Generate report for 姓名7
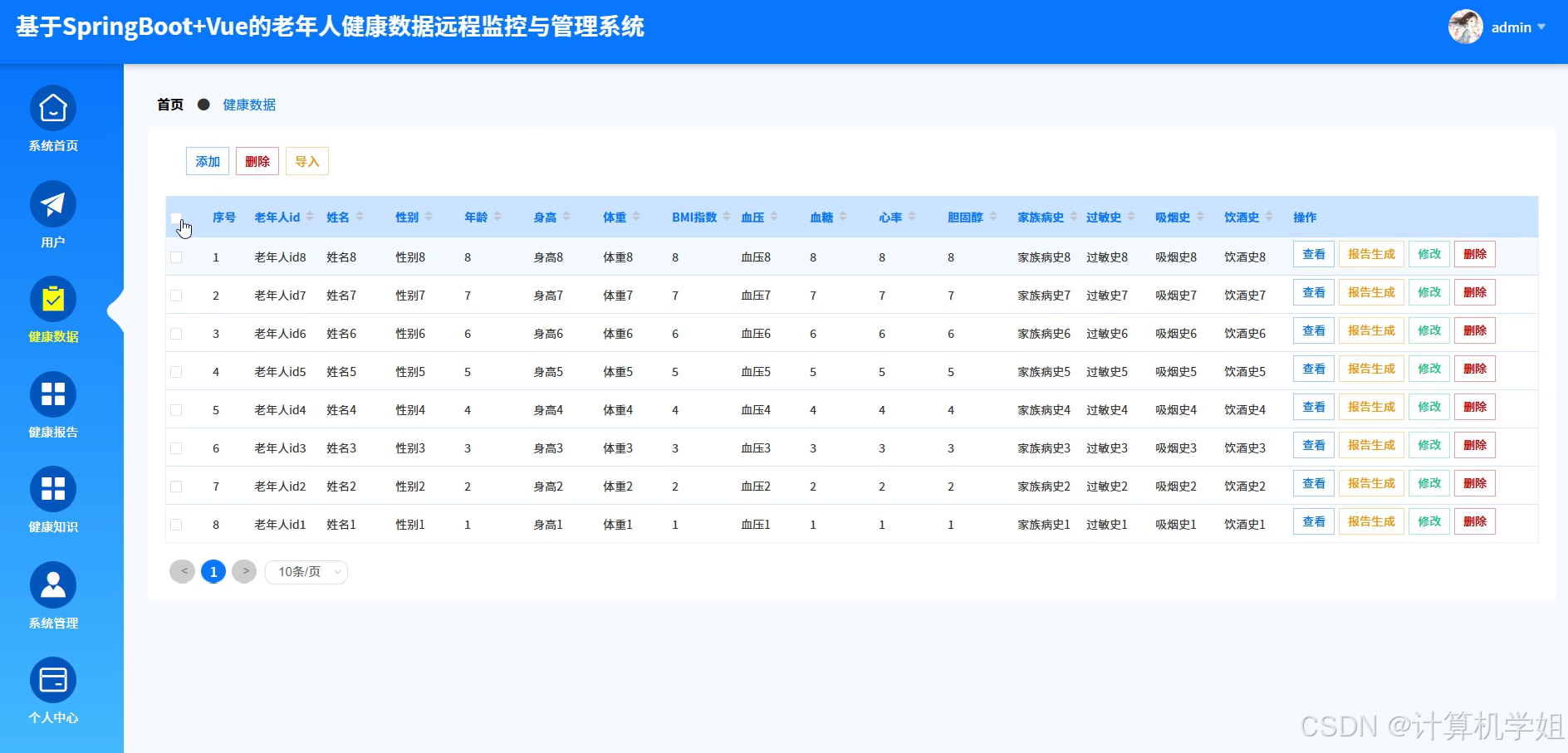The height and width of the screenshot is (753, 1568). click(1371, 292)
